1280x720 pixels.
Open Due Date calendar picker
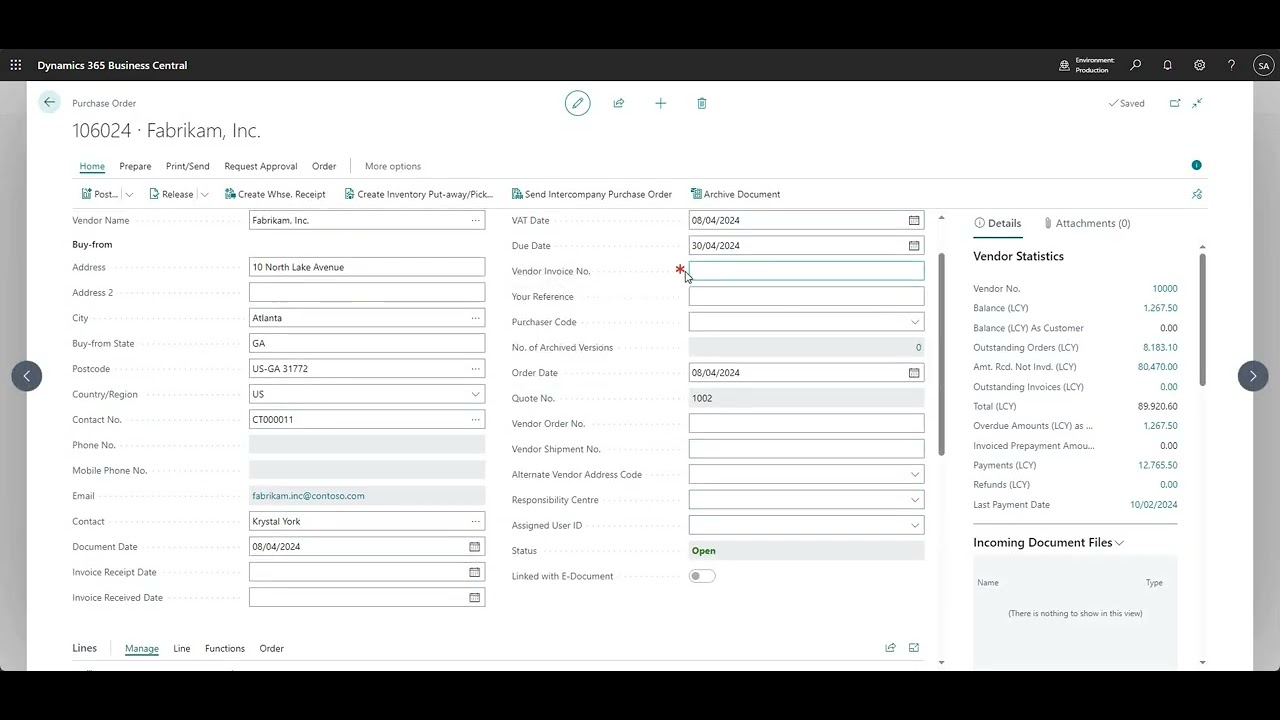tap(914, 245)
